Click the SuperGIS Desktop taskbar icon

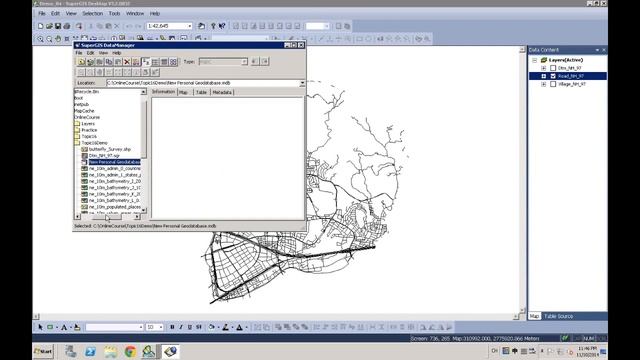pos(149,351)
